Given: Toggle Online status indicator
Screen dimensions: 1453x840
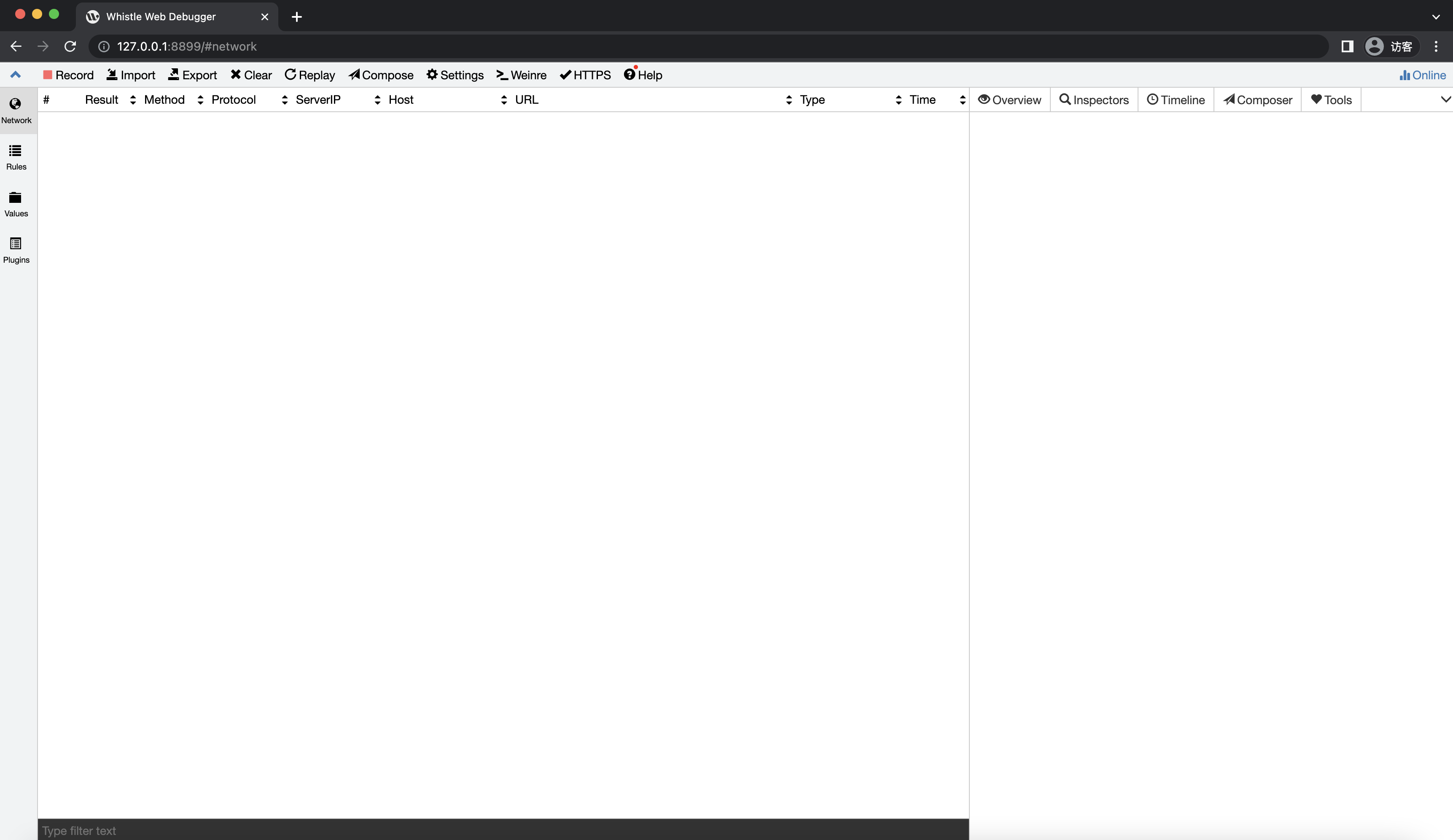Looking at the screenshot, I should 1422,75.
